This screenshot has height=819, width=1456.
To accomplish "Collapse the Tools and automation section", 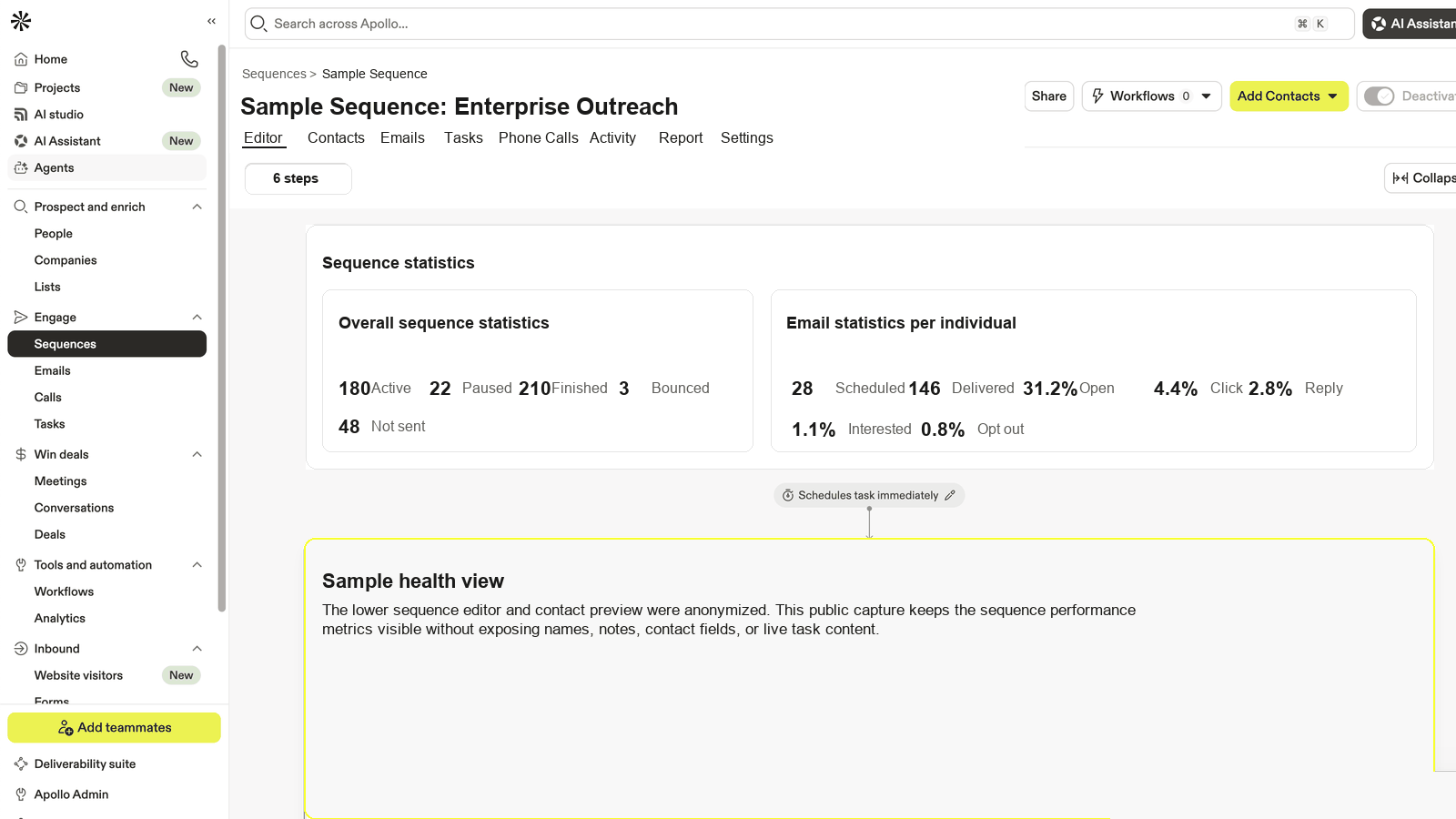I will click(197, 565).
